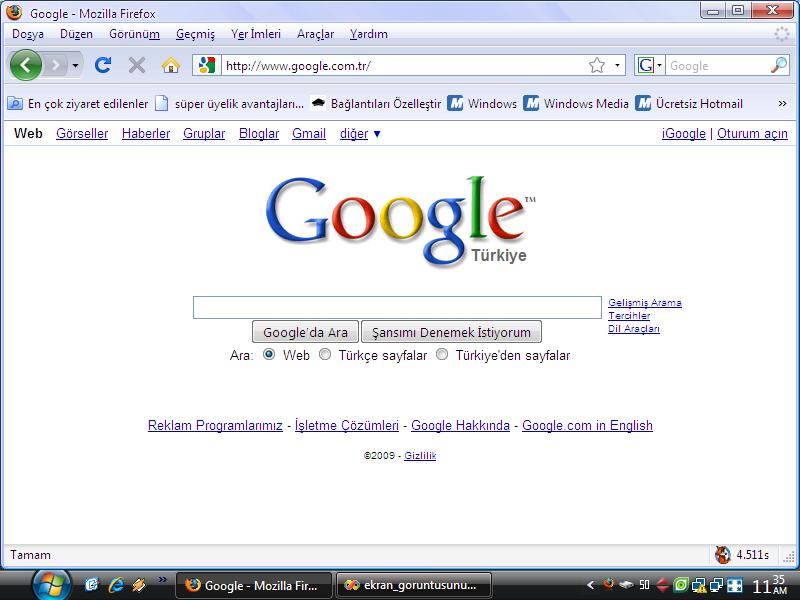Click the Stop loading X icon
Image resolution: width=800 pixels, height=600 pixels.
click(136, 65)
